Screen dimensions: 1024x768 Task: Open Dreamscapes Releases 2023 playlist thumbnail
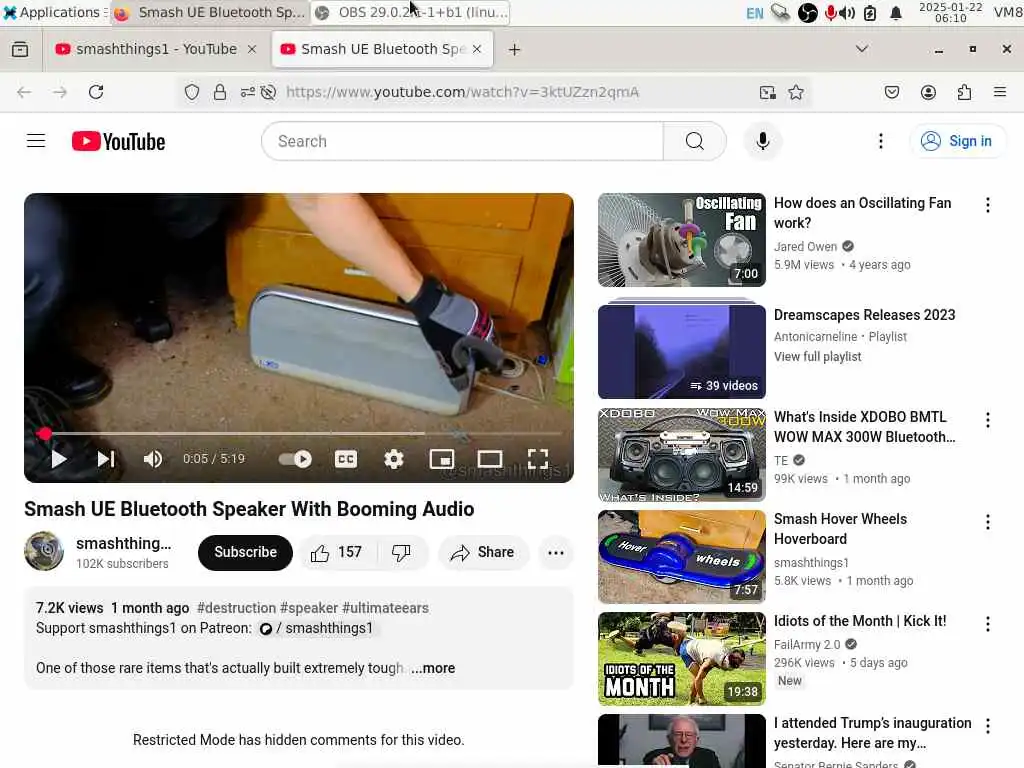click(682, 349)
